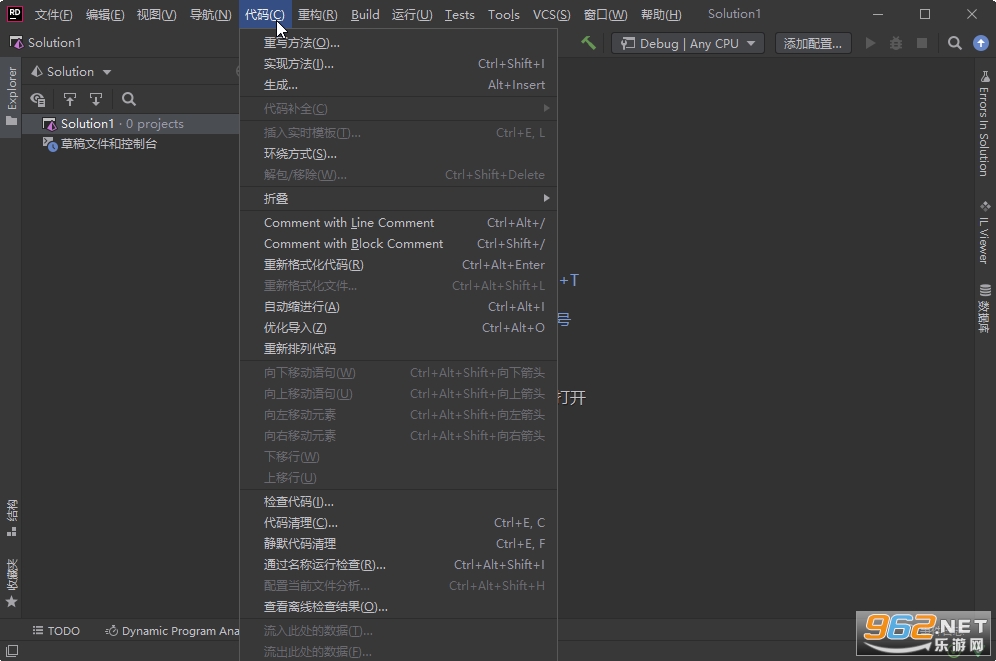Open the IL Viewer side panel
The image size is (996, 661).
[x=984, y=232]
